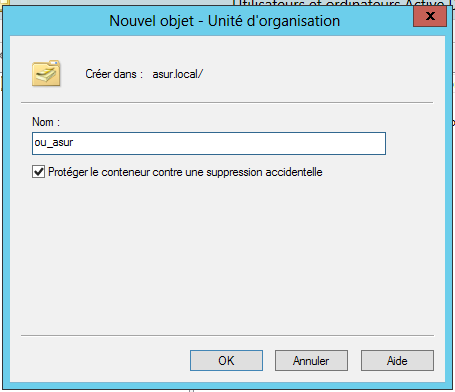This screenshot has width=455, height=392.
Task: Open help via the Aide button
Action: (x=397, y=360)
